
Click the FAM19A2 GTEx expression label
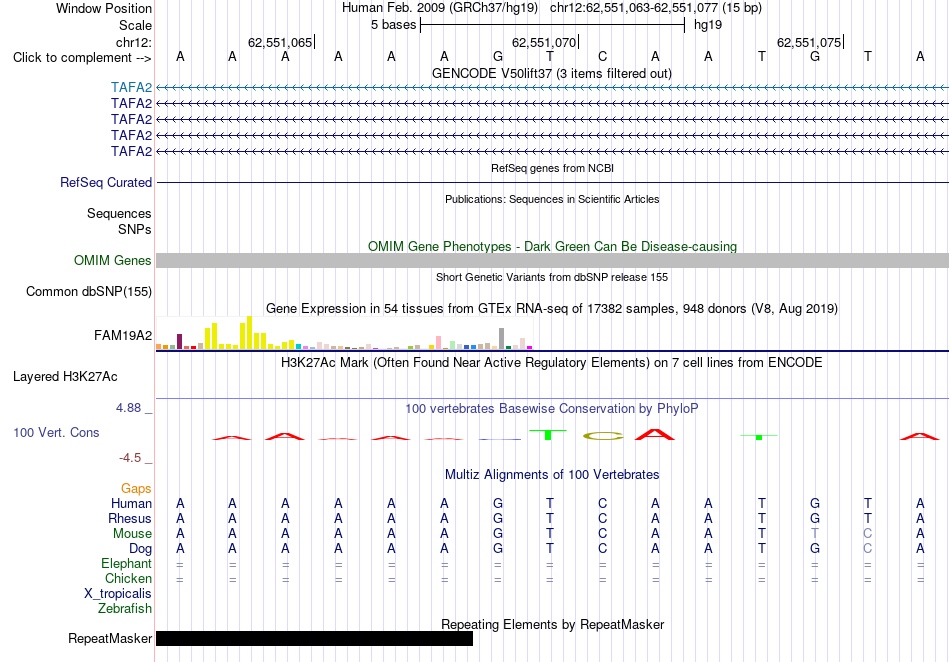(123, 336)
